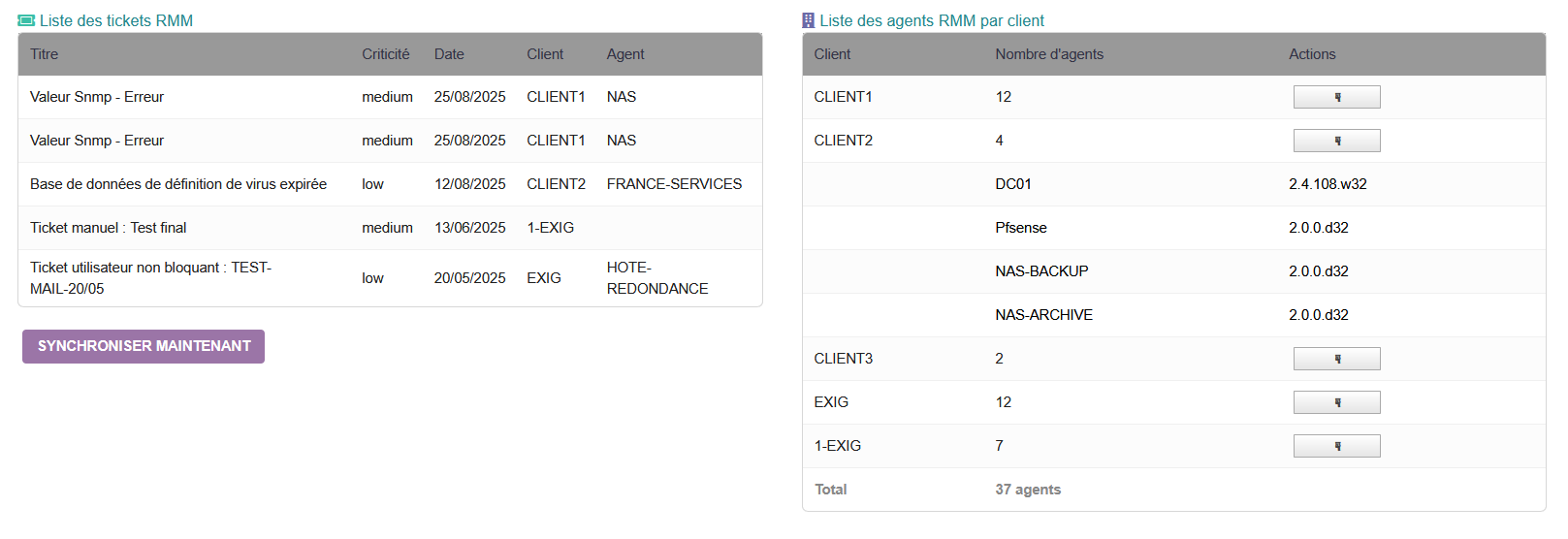Screen dimensions: 1568x539
Task: Open the 1-EXIG agents action button
Action: (1336, 446)
